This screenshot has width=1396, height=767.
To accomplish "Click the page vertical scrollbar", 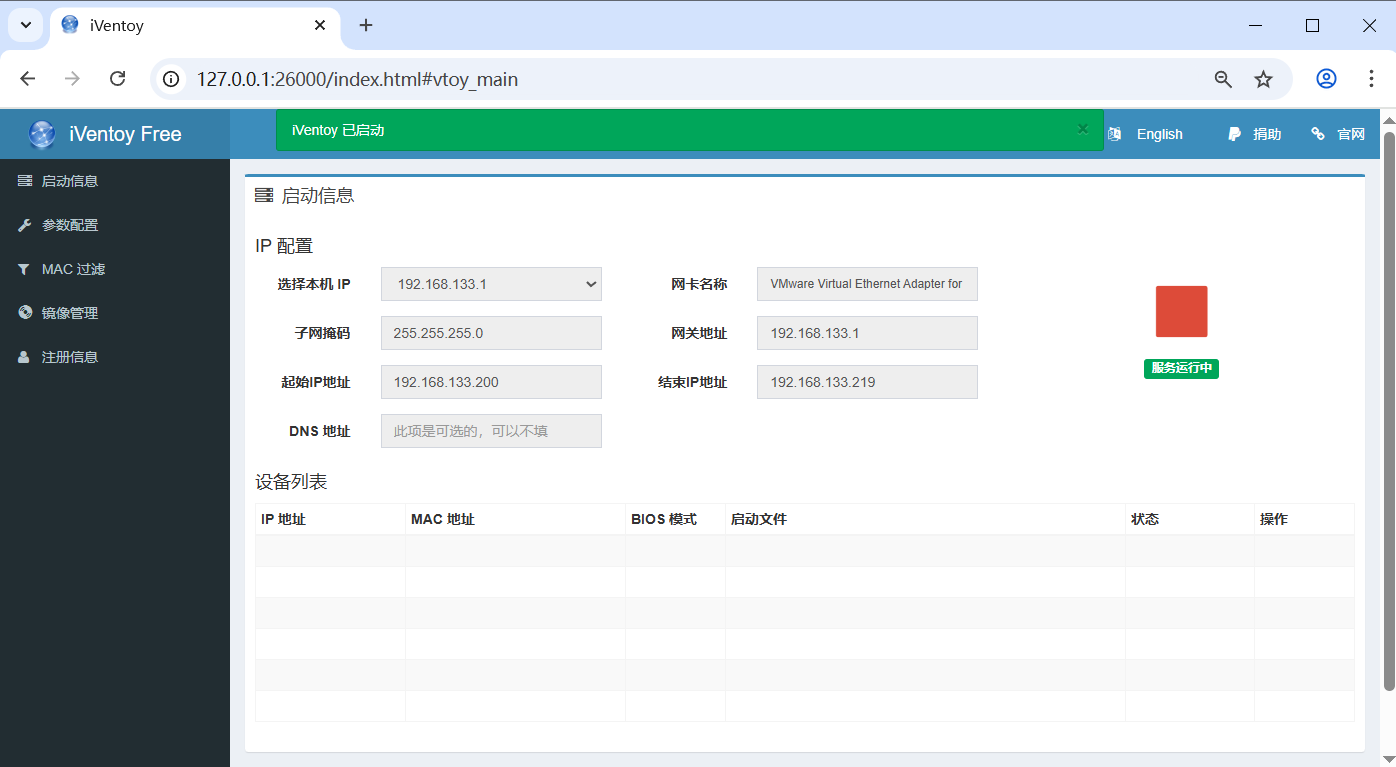I will click(1388, 410).
